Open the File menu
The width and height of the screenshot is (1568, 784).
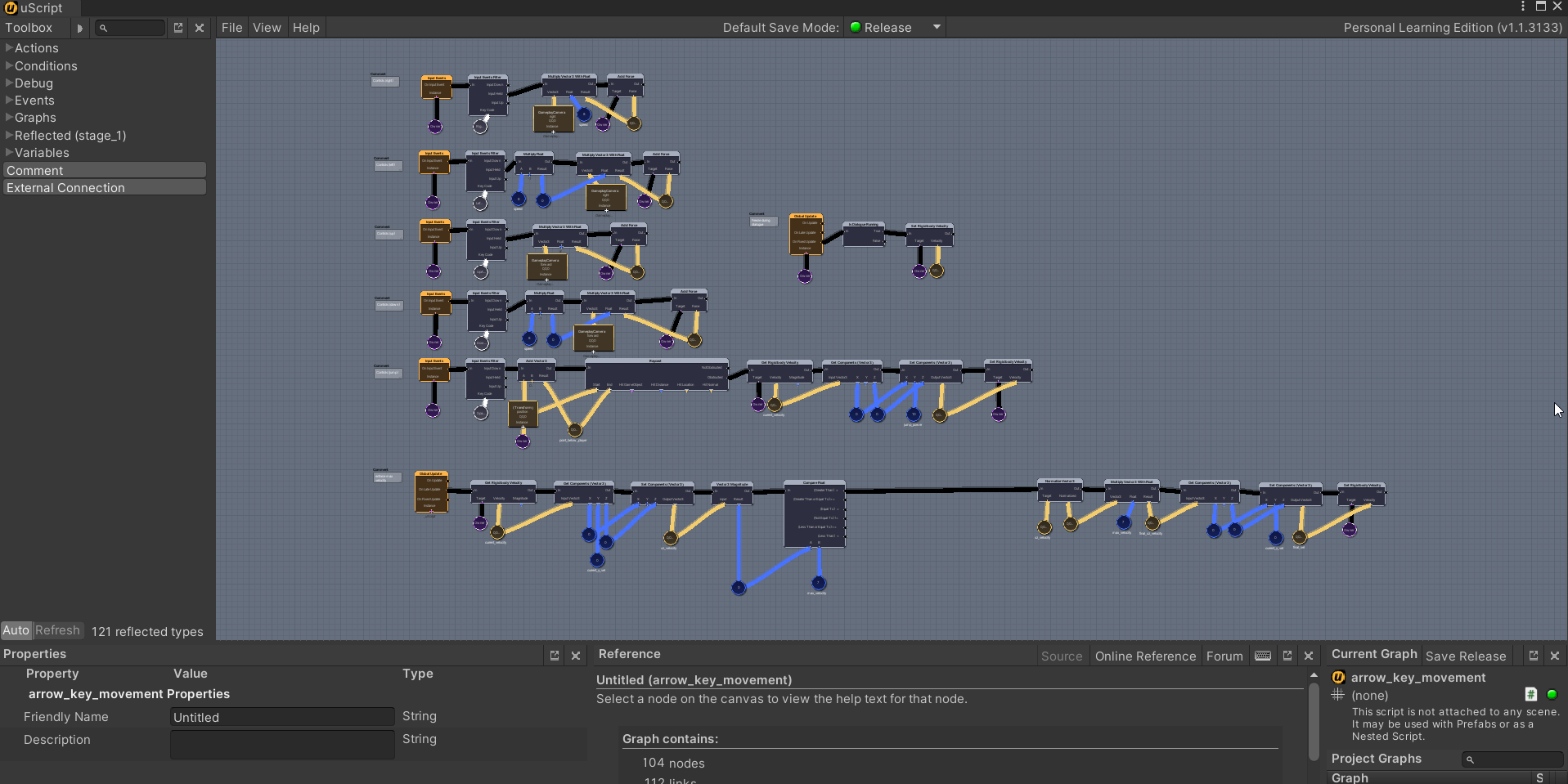click(x=231, y=28)
